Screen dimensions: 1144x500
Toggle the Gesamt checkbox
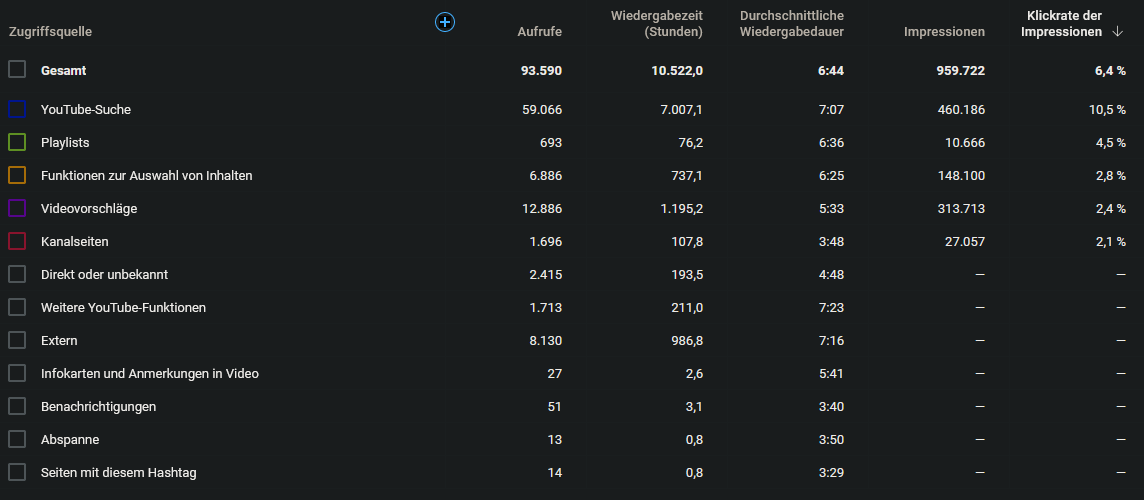pos(17,70)
